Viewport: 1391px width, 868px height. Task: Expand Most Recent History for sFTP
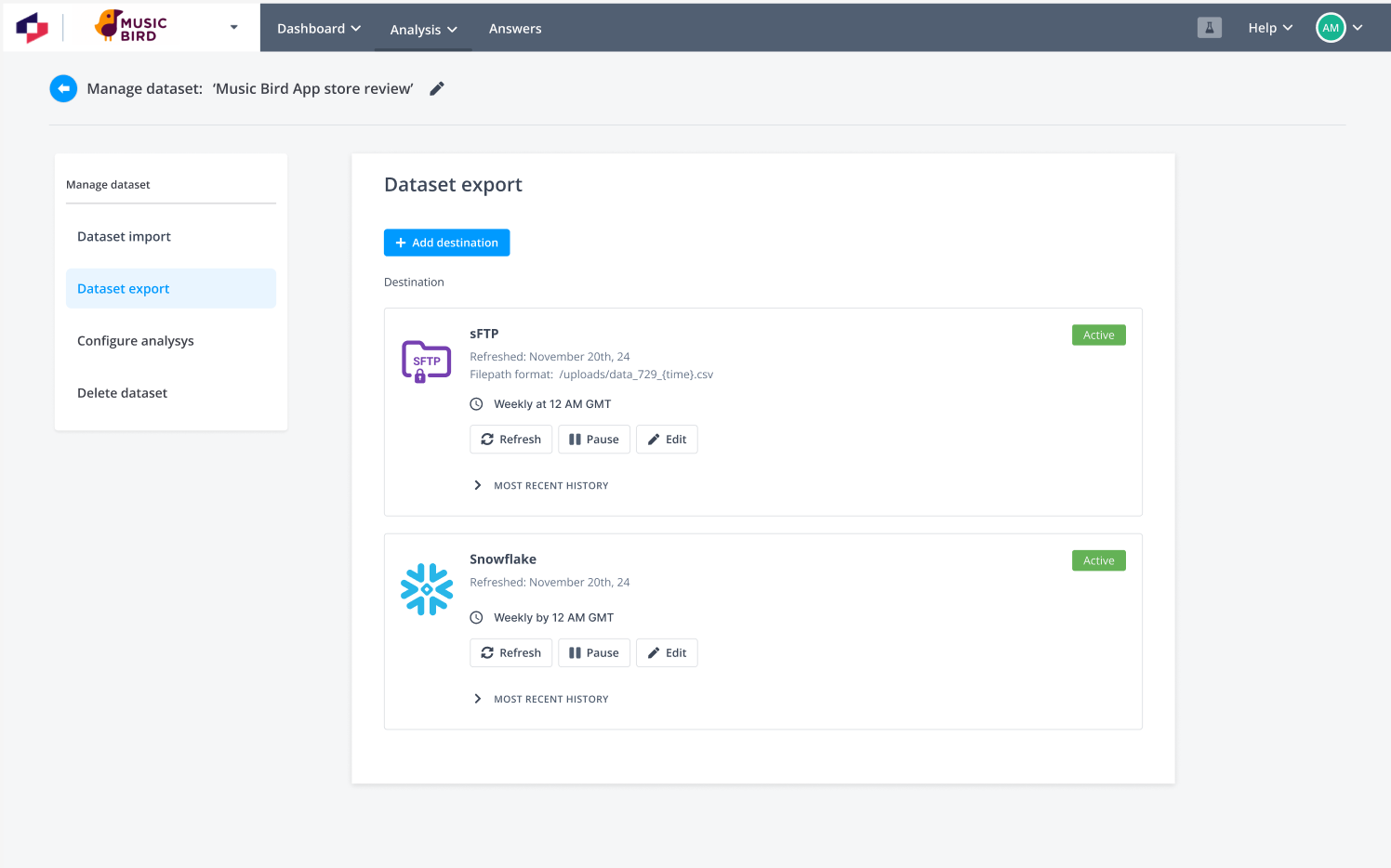540,486
